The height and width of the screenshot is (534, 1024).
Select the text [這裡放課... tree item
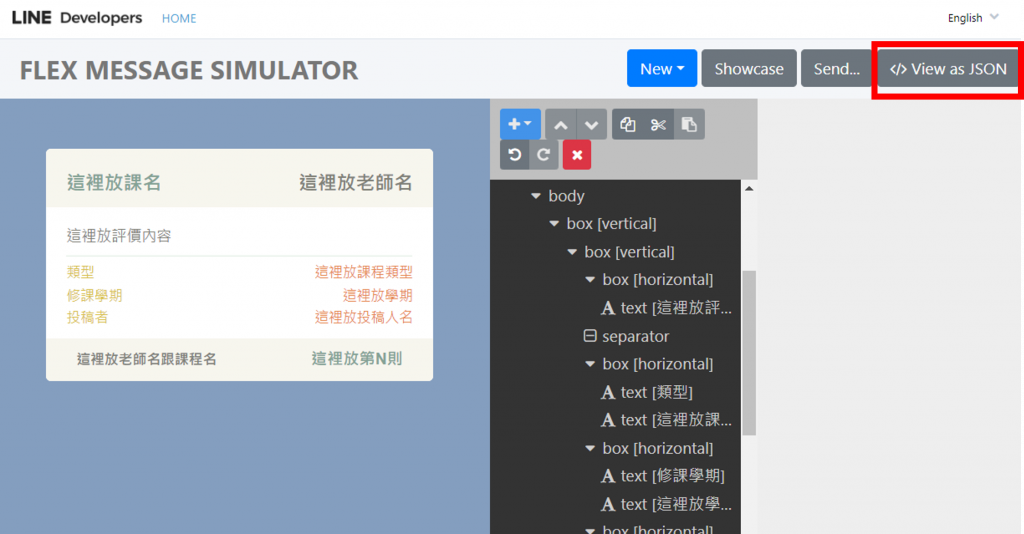pyautogui.click(x=666, y=420)
